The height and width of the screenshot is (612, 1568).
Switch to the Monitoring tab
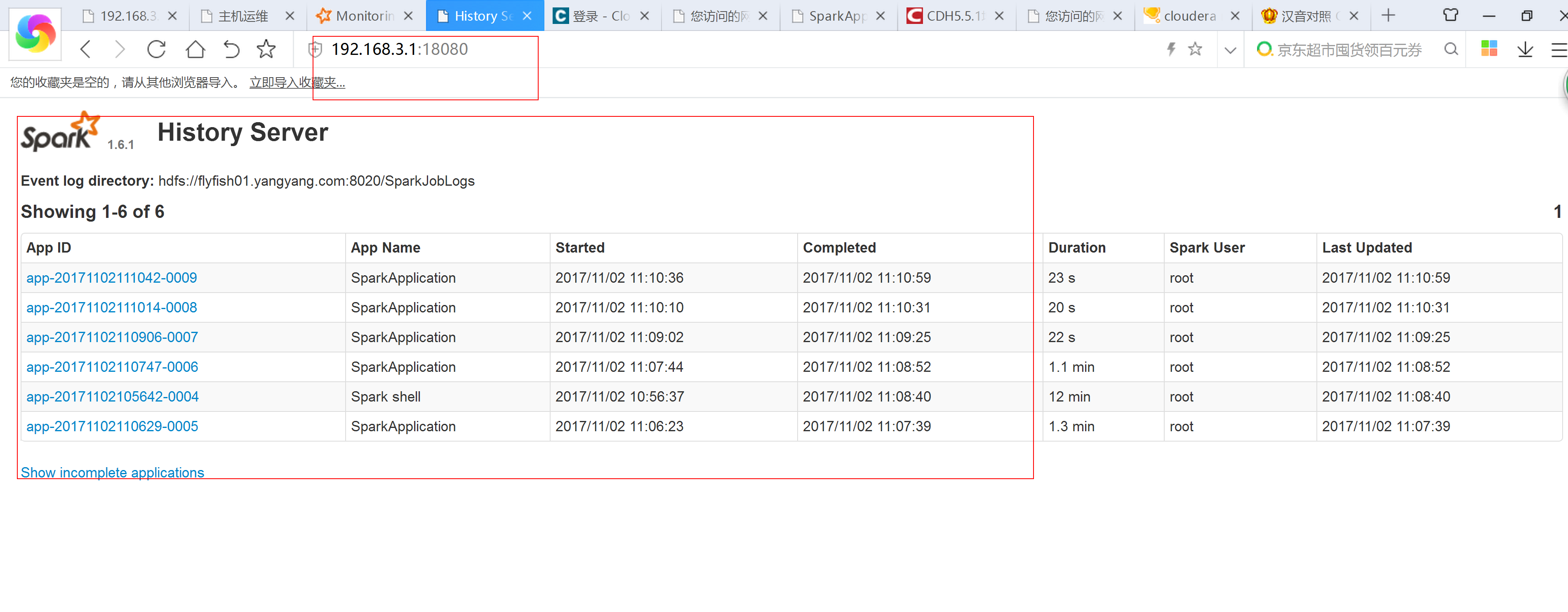click(x=363, y=16)
